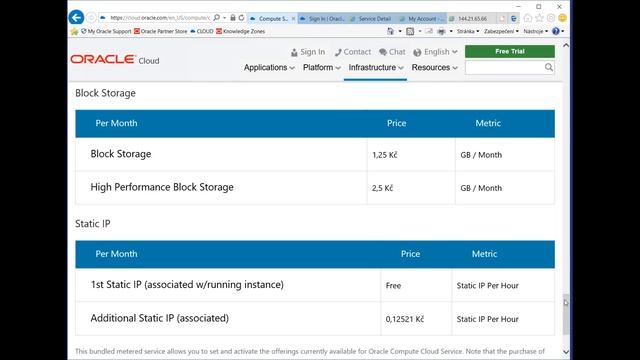Screen dimensions: 640x360
Task: Close the Compute S... tab
Action: pyautogui.click(x=293, y=19)
